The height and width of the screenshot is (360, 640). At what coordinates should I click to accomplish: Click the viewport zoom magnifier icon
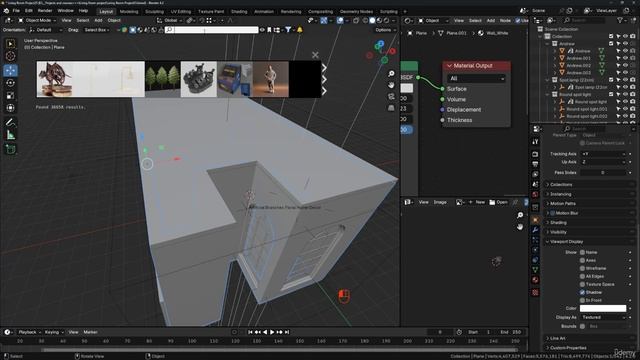[391, 74]
